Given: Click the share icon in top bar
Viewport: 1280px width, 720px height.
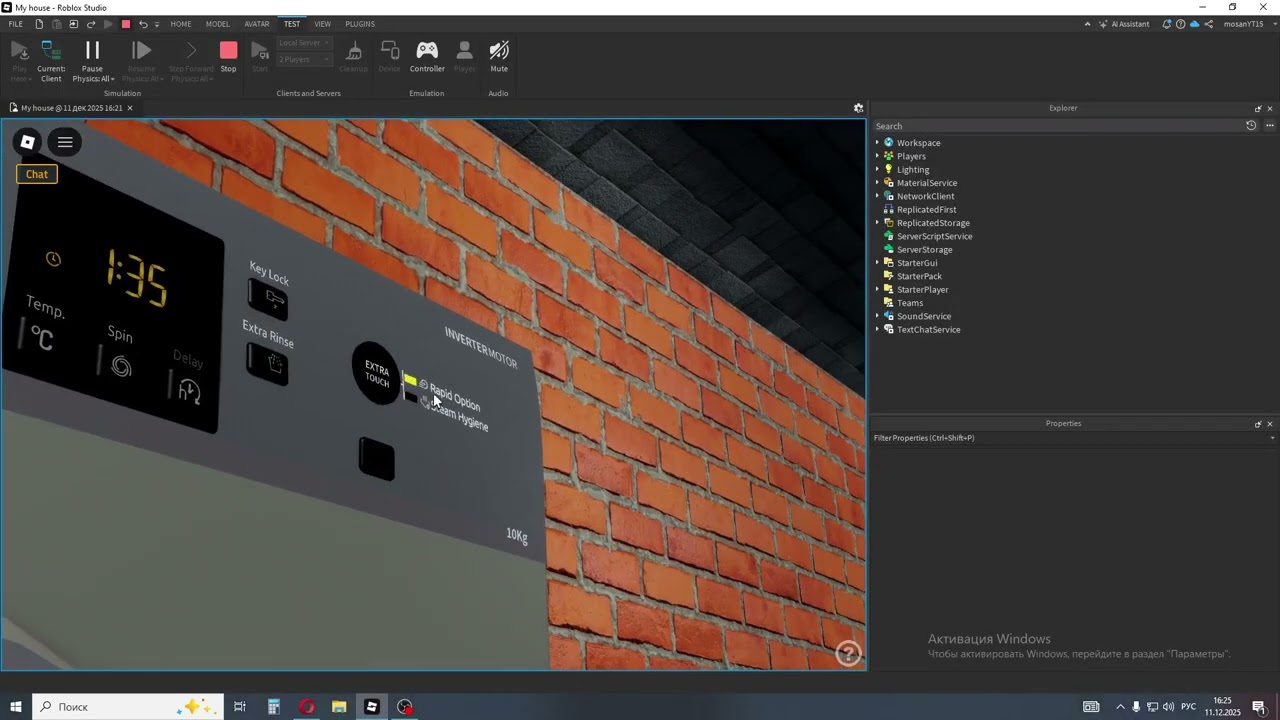Looking at the screenshot, I should point(1208,24).
